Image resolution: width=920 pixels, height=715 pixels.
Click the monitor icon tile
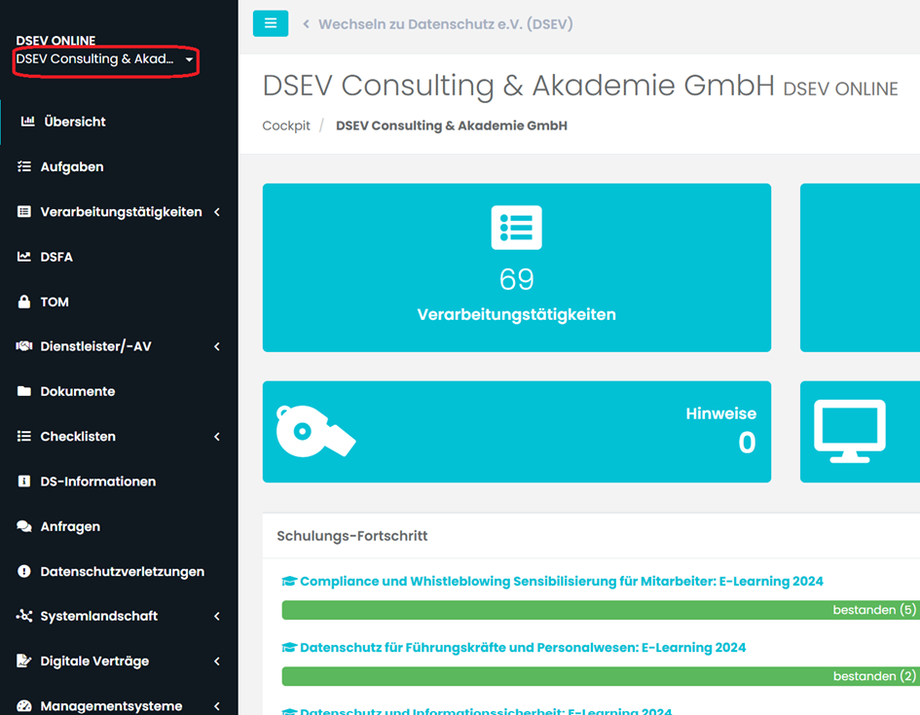[x=850, y=431]
